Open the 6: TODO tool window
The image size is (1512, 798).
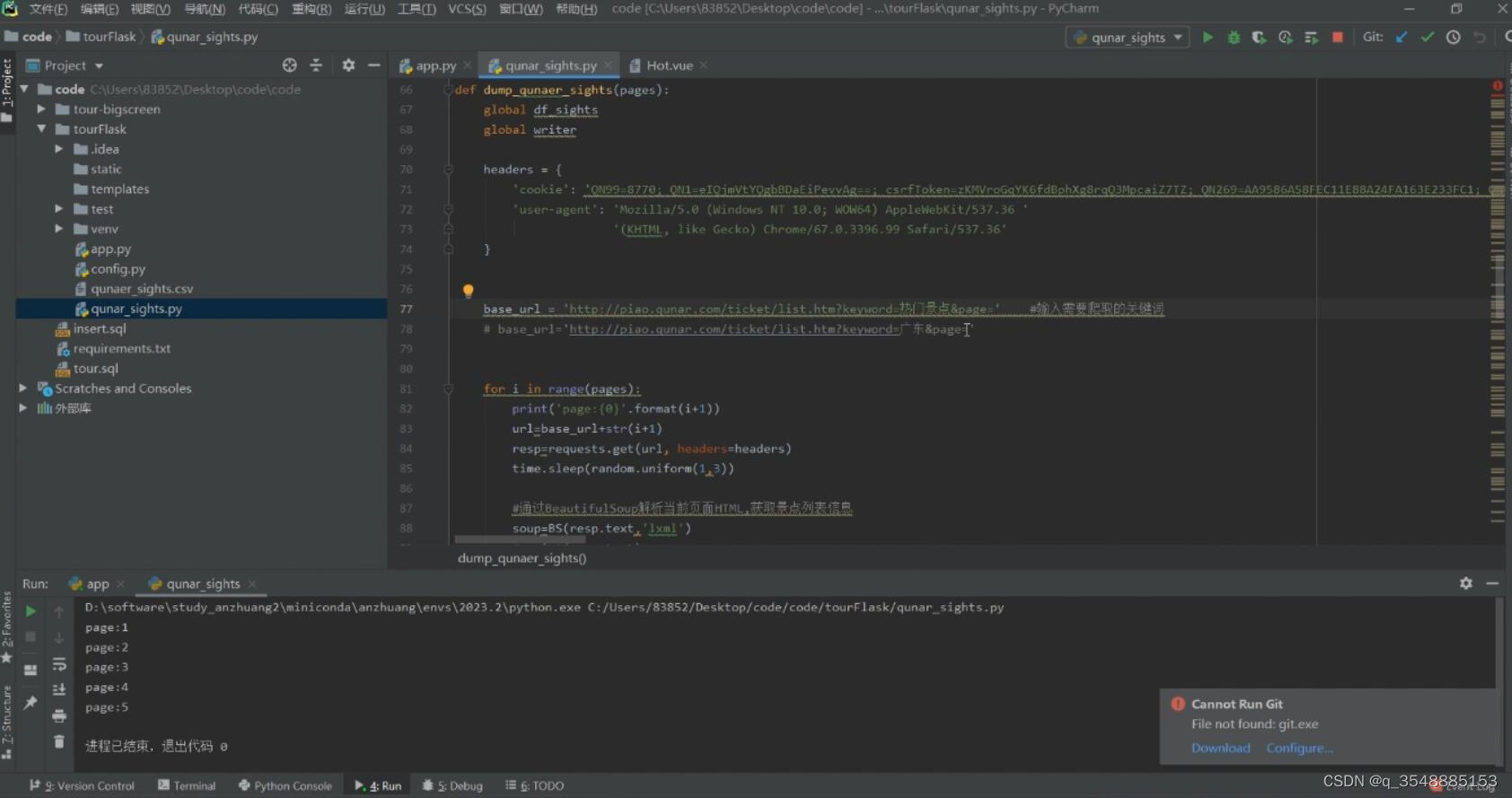[x=535, y=785]
